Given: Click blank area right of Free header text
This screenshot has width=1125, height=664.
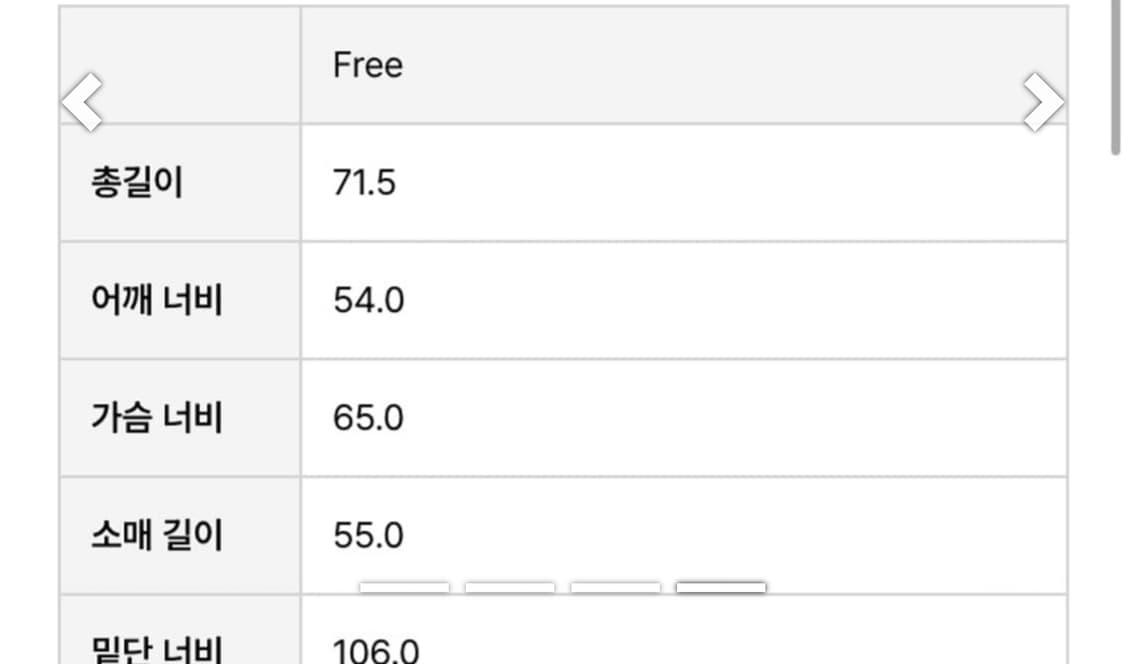Looking at the screenshot, I should click(x=700, y=66).
